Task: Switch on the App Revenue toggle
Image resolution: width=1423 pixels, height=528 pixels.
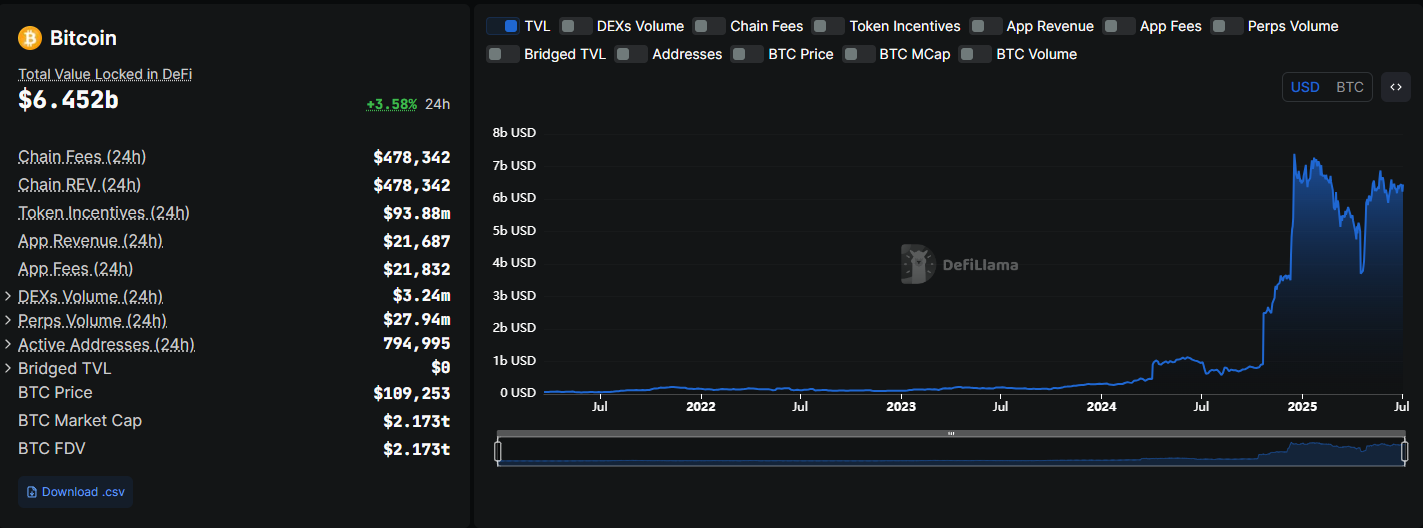Action: [985, 26]
